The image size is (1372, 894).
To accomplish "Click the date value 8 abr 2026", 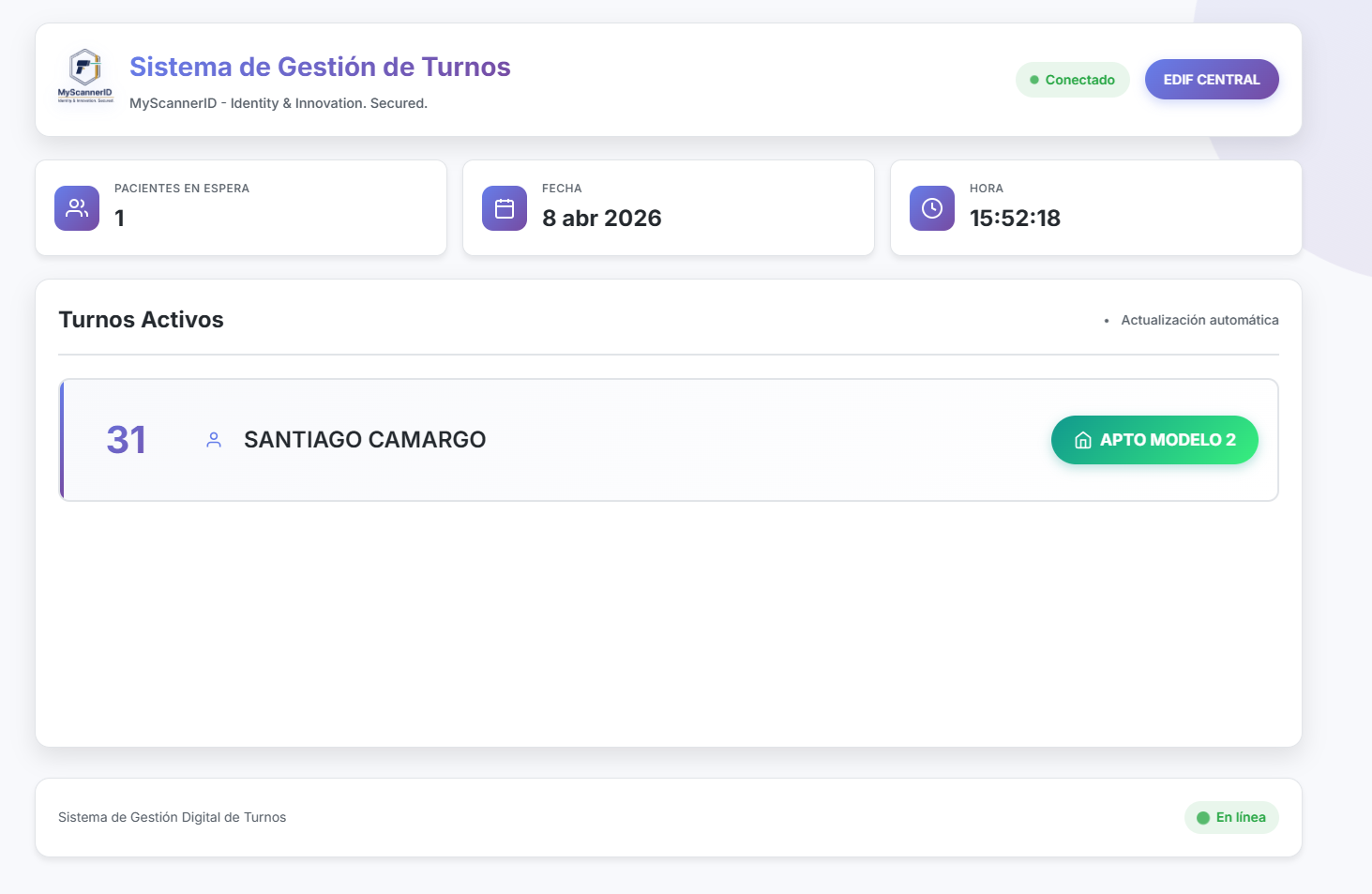I will tap(601, 219).
